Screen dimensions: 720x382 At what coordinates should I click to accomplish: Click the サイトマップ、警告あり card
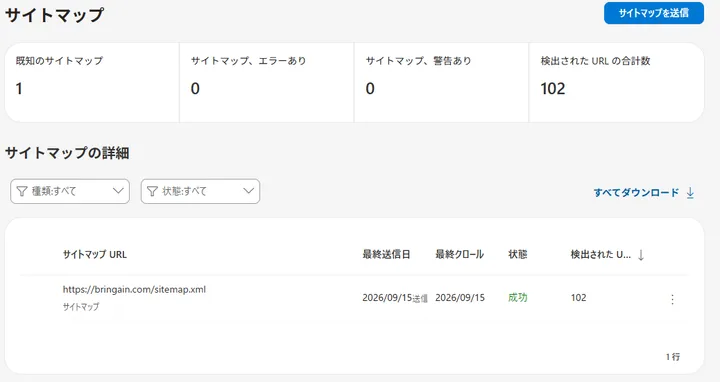(x=441, y=83)
